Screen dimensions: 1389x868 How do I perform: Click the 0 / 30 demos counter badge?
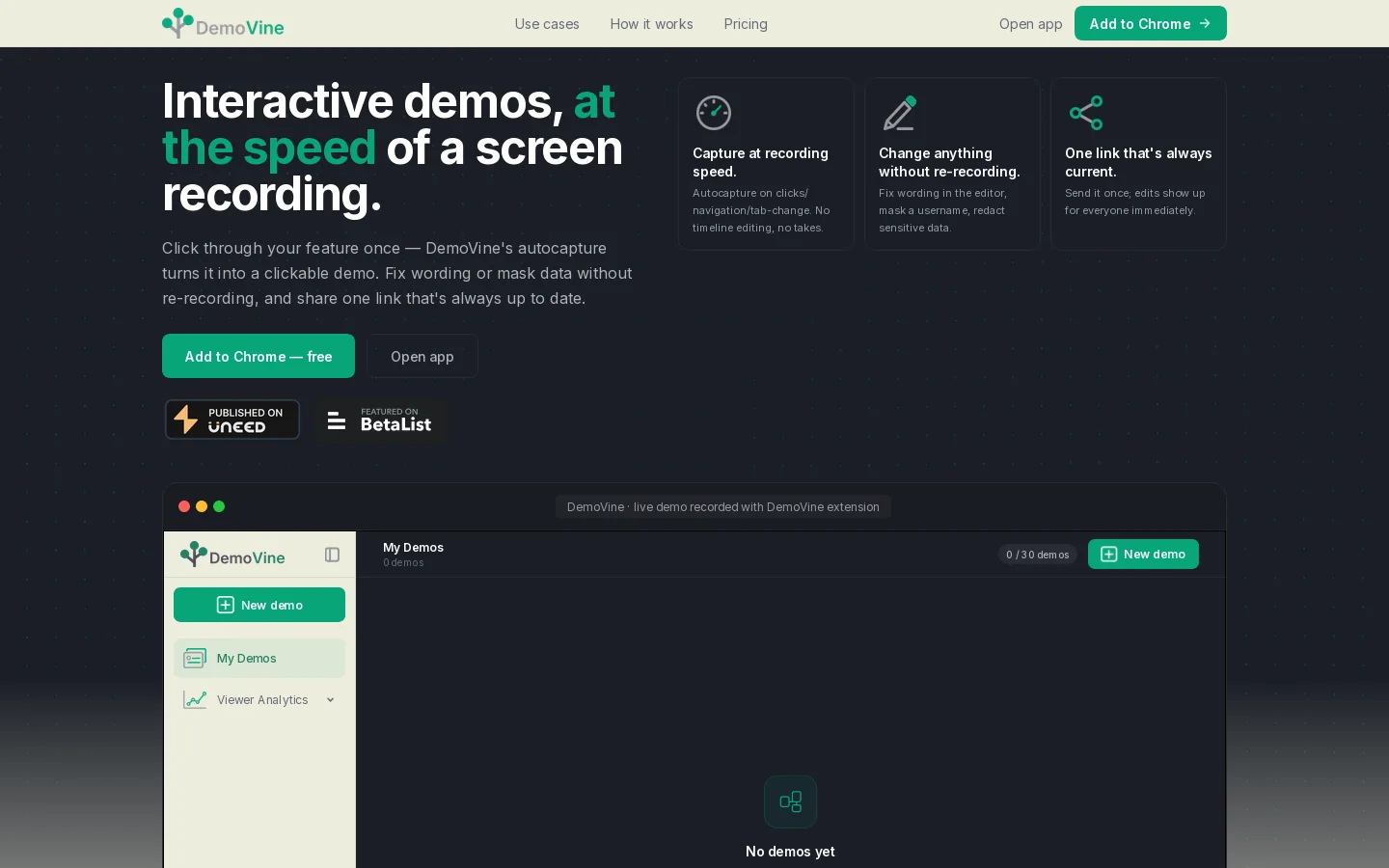1038,555
